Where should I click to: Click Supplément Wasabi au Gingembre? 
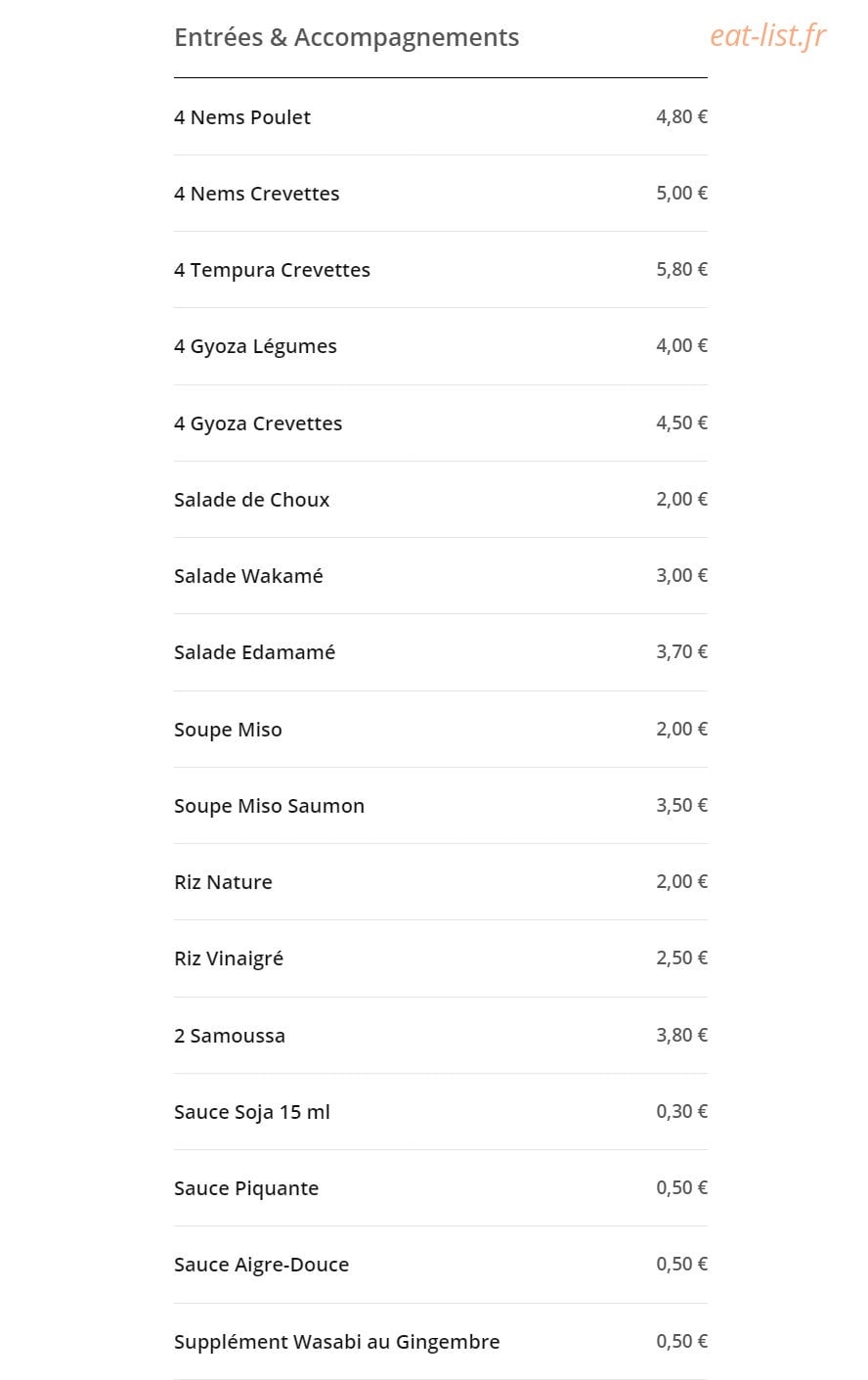click(x=440, y=1341)
